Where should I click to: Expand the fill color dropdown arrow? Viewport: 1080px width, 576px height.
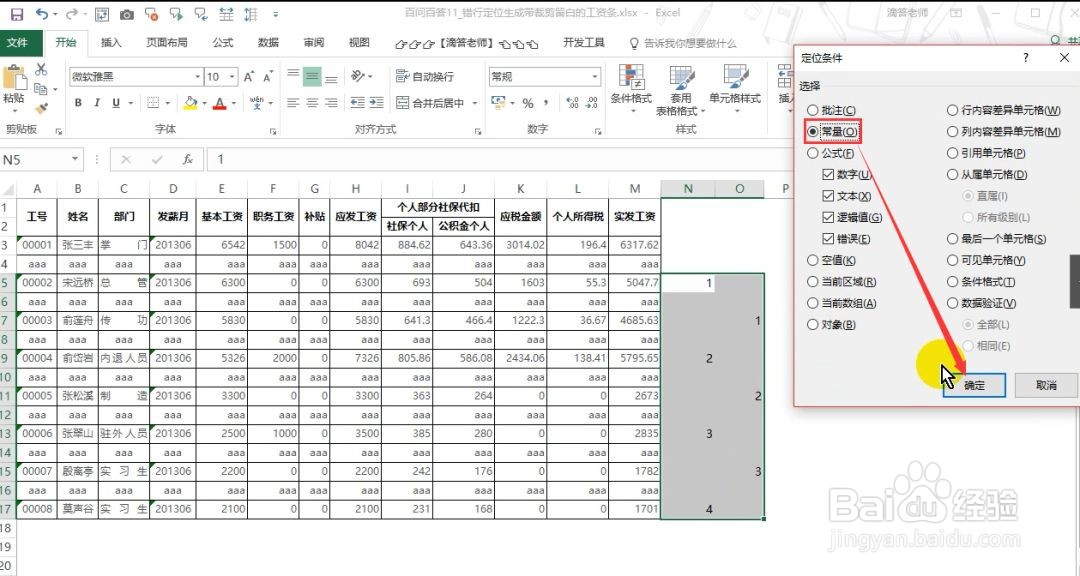click(x=204, y=103)
